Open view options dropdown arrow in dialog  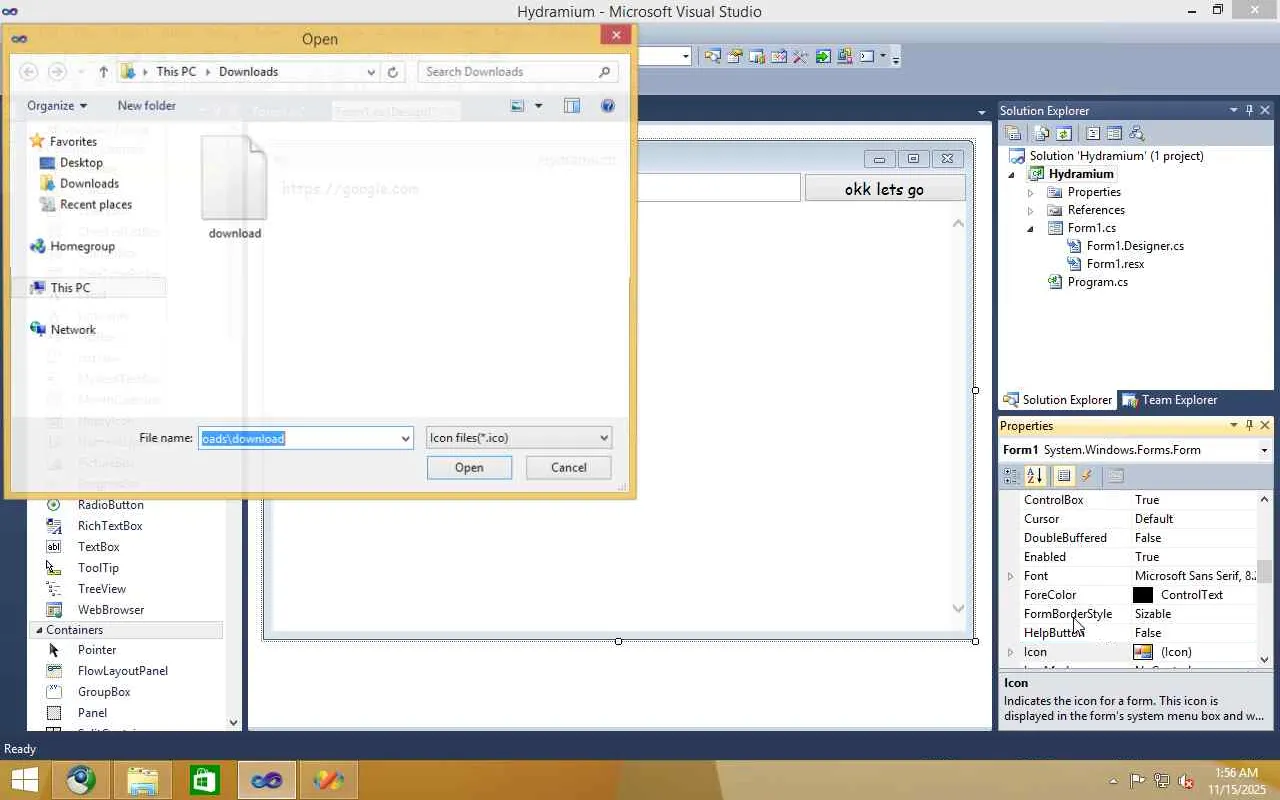pos(538,105)
